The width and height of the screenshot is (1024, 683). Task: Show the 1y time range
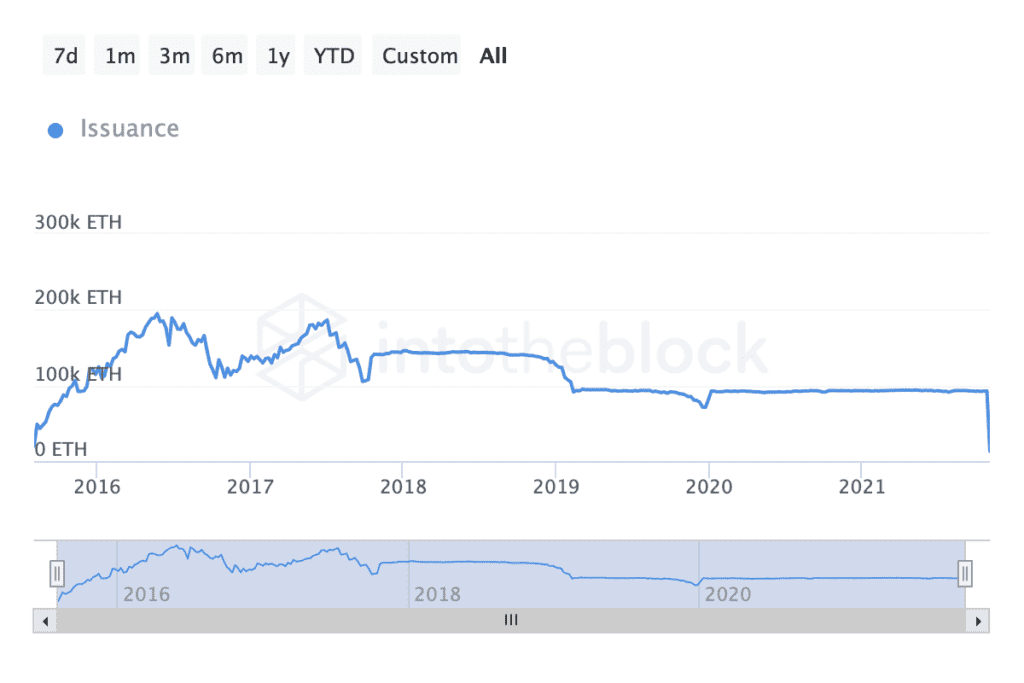pos(278,56)
